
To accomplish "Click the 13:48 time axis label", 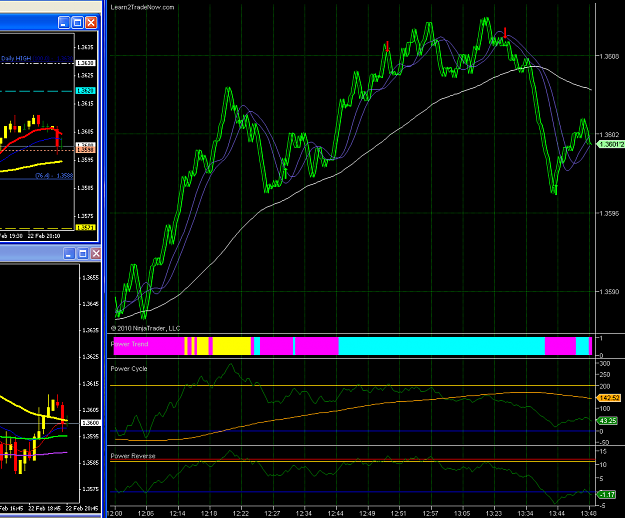I will click(589, 513).
